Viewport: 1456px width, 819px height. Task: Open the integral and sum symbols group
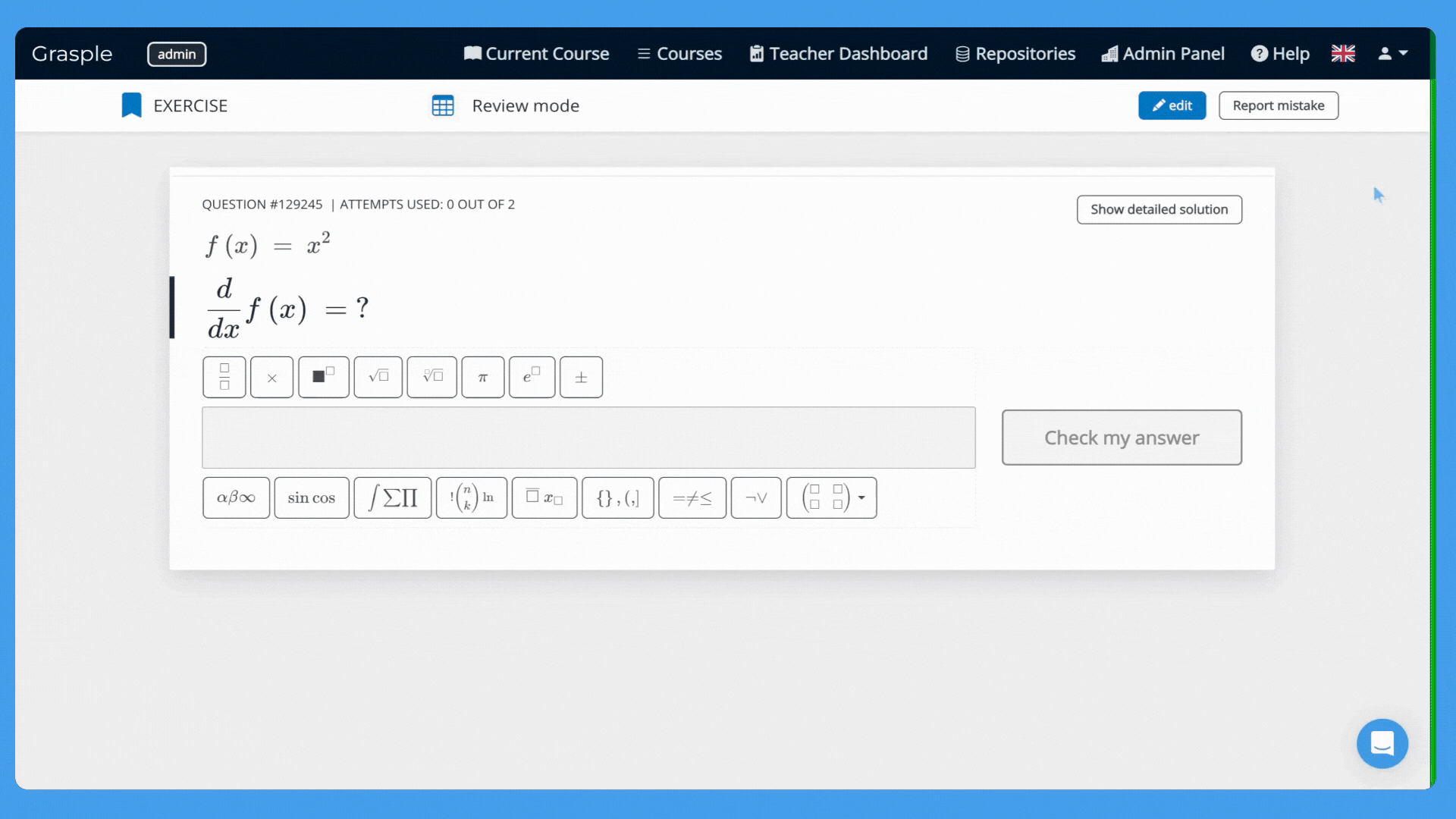392,498
